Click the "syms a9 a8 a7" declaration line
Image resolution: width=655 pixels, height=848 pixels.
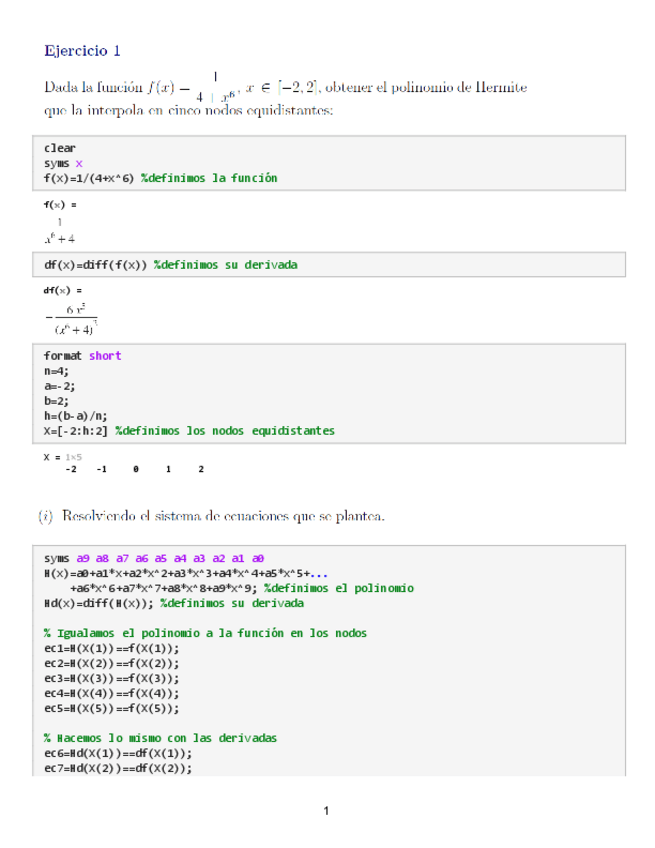click(x=153, y=558)
